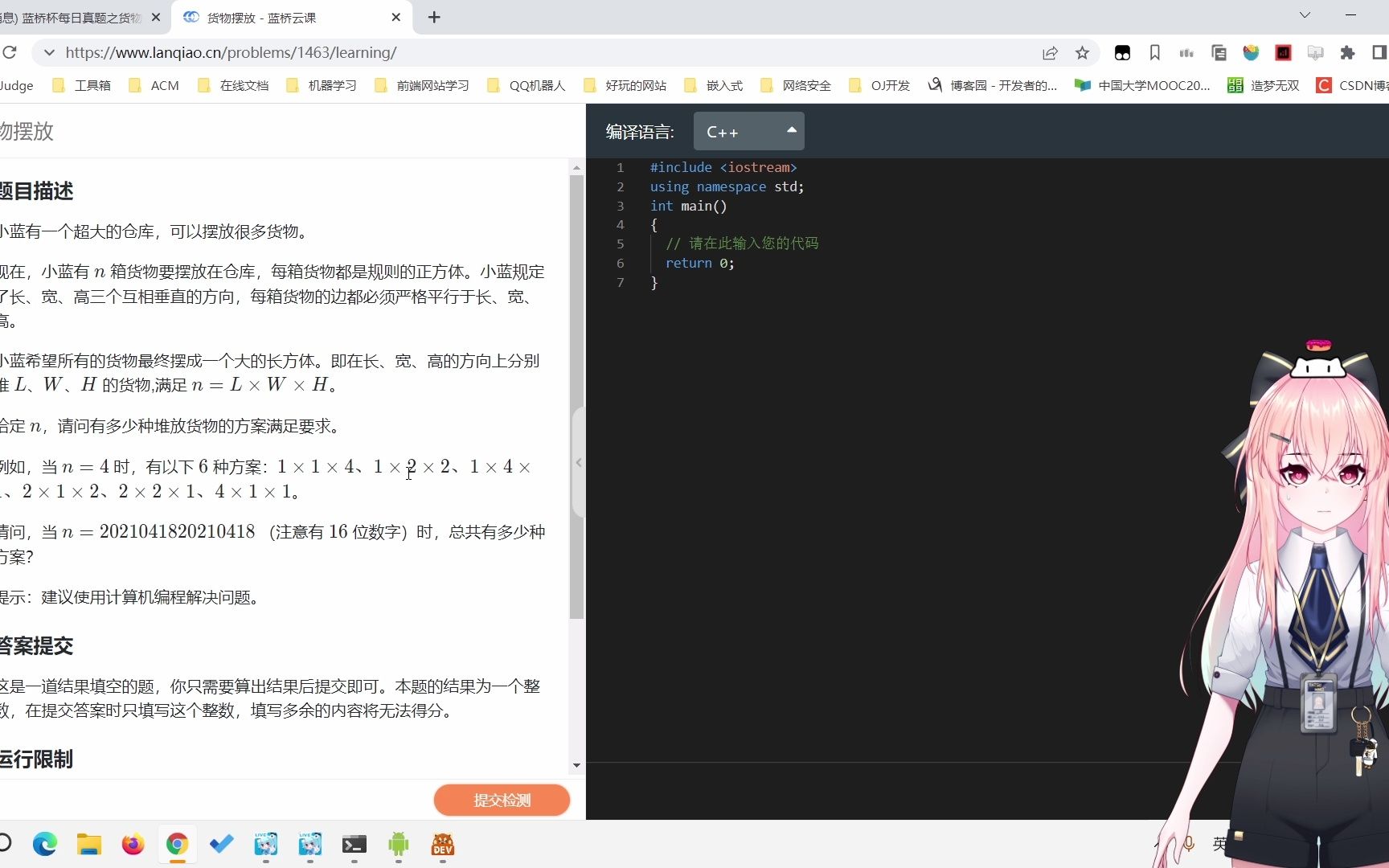Screen dimensions: 1389x868
Task: Open the 嵌入式 bookmark folder
Action: click(x=713, y=85)
